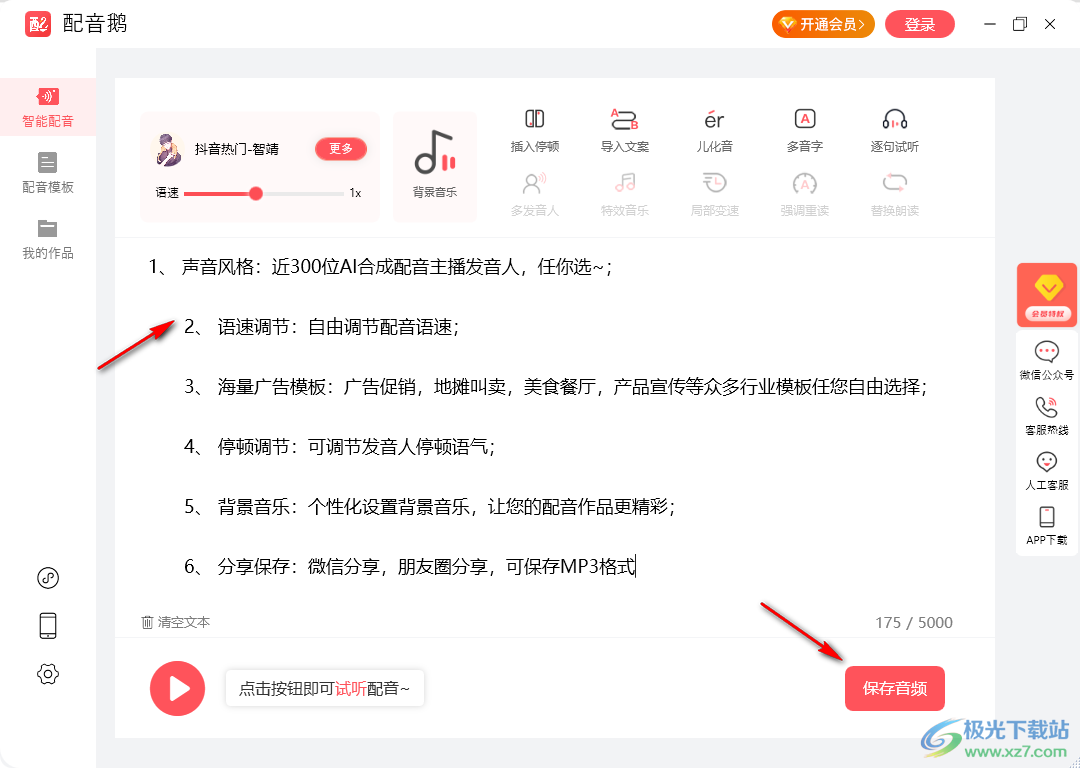
Task: Expand more voices with 更多 button
Action: [341, 149]
